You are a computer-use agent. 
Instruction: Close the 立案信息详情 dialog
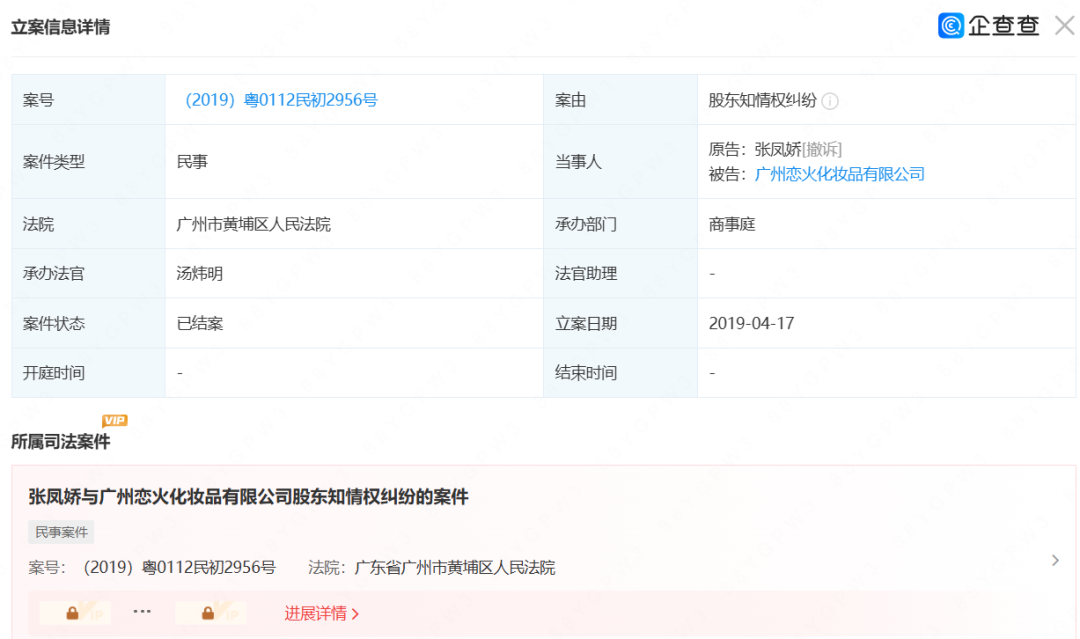tap(1064, 25)
